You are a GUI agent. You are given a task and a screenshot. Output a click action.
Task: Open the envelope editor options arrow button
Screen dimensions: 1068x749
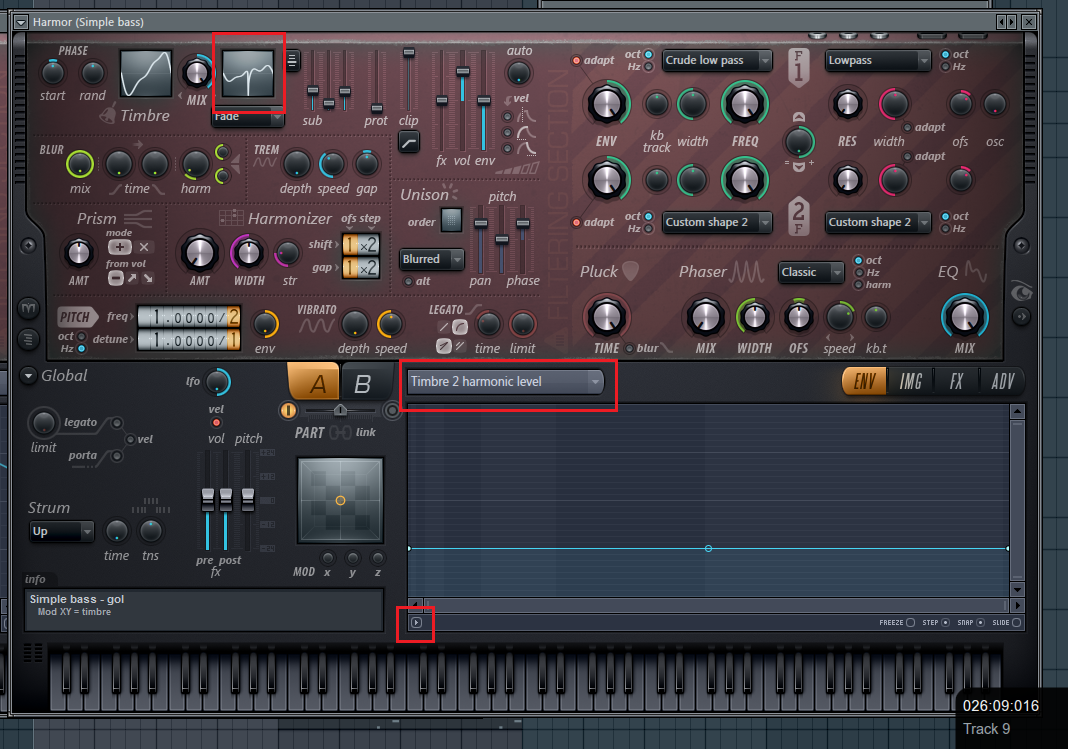416,622
